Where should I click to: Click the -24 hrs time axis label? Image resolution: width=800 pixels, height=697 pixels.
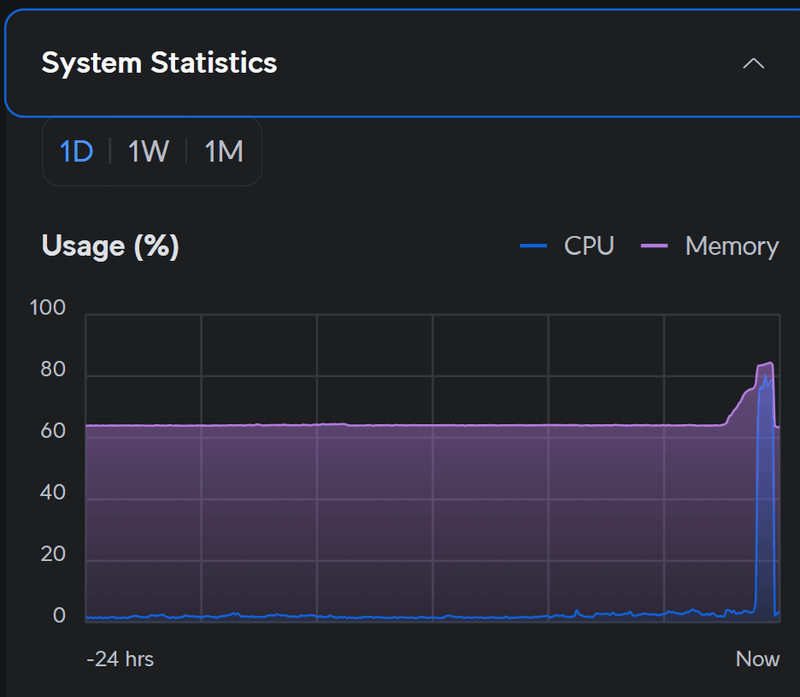120,659
